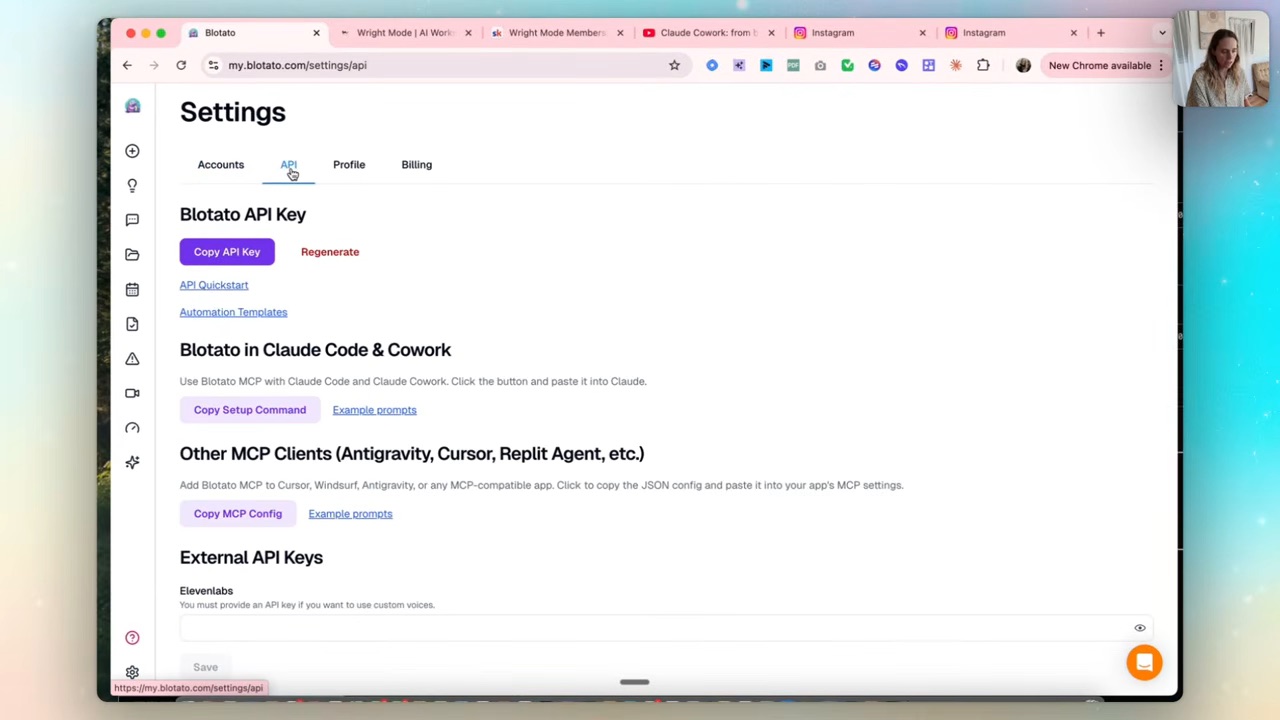Open the chat bubble icon in the sidebar
This screenshot has width=1280, height=720.
(x=132, y=220)
